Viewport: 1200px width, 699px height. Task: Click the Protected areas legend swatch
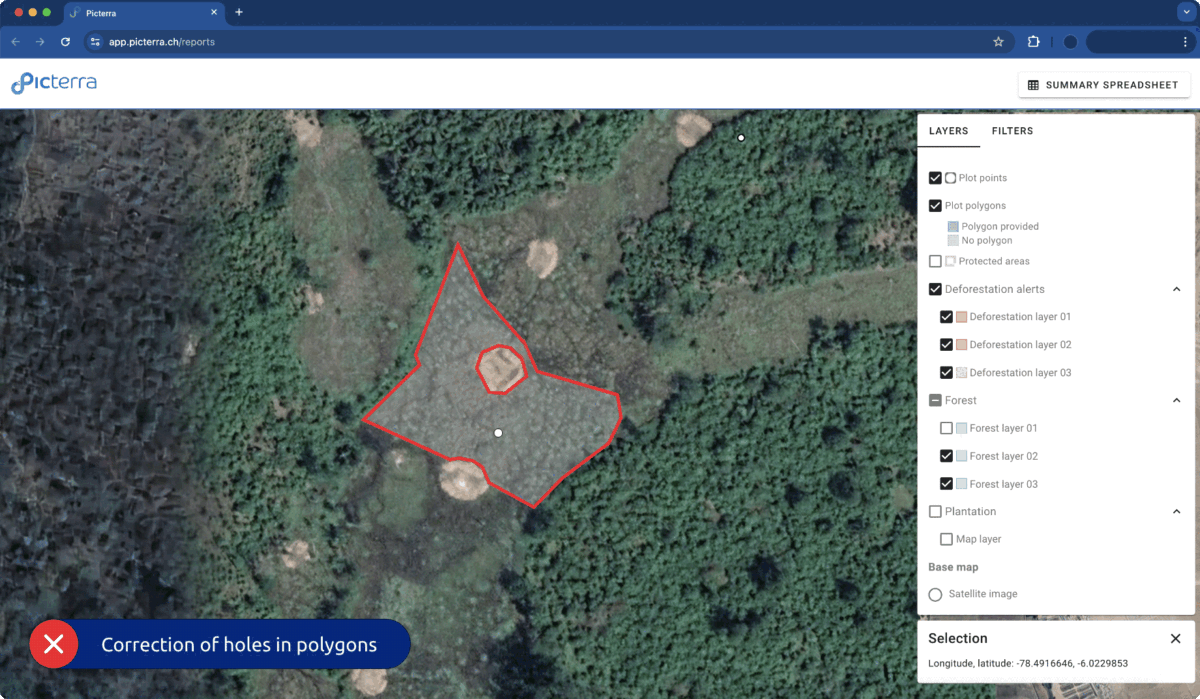(951, 261)
